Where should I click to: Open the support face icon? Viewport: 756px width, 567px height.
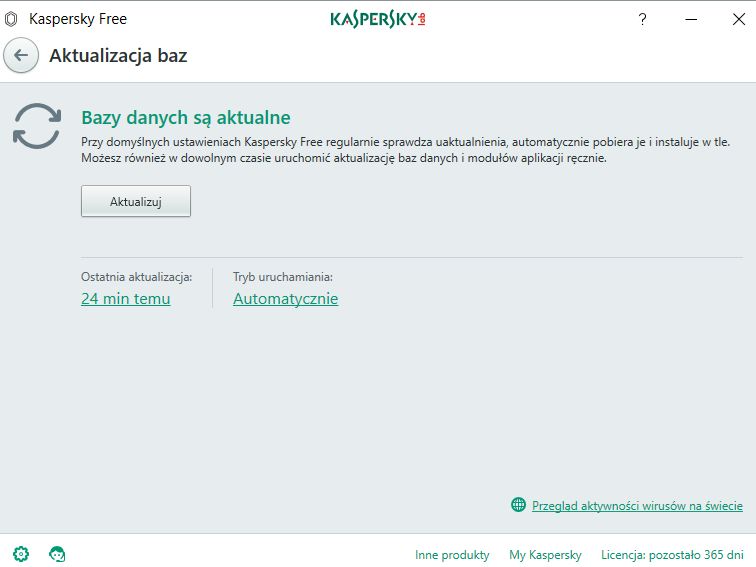(57, 554)
